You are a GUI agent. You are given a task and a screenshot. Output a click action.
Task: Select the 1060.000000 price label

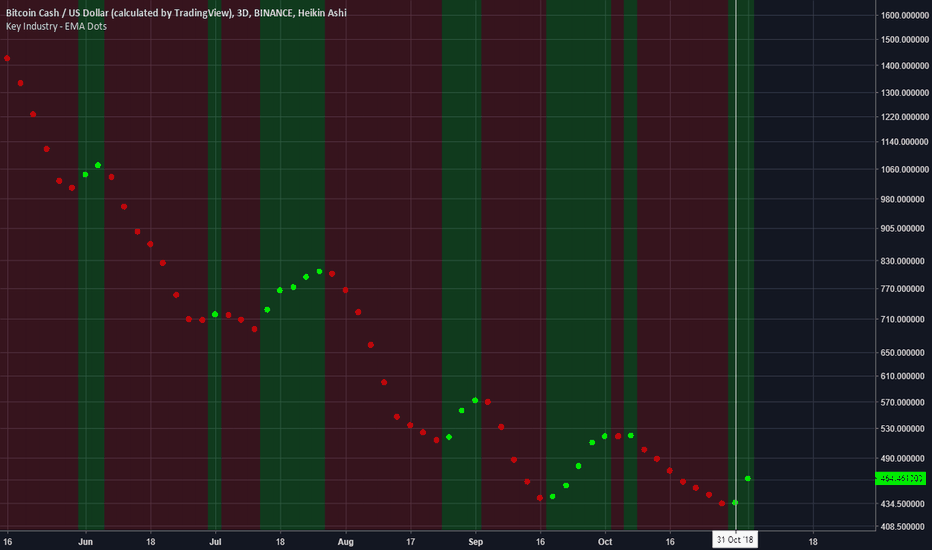904,169
